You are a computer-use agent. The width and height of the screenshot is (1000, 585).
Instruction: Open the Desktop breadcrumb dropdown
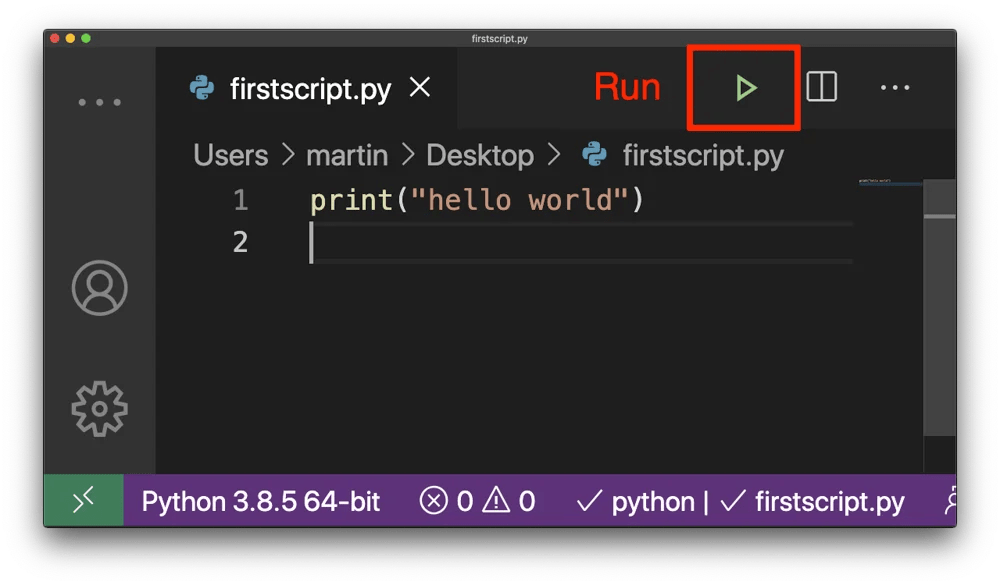[479, 155]
